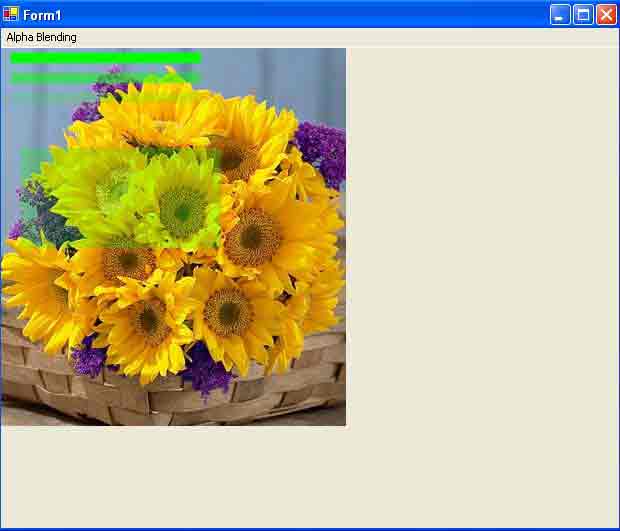Close the Form1 window
Viewport: 620px width, 531px height.
[607, 15]
